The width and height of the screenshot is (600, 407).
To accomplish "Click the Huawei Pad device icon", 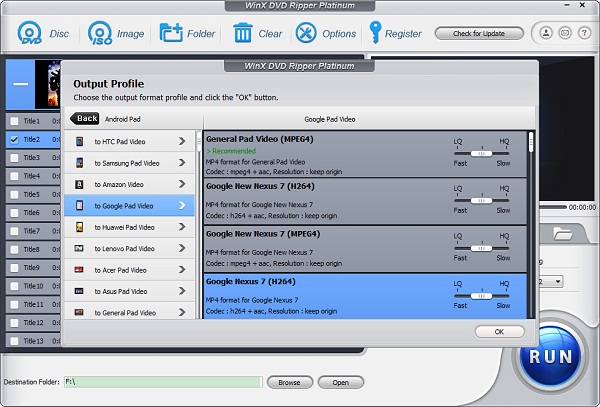I will (79, 227).
